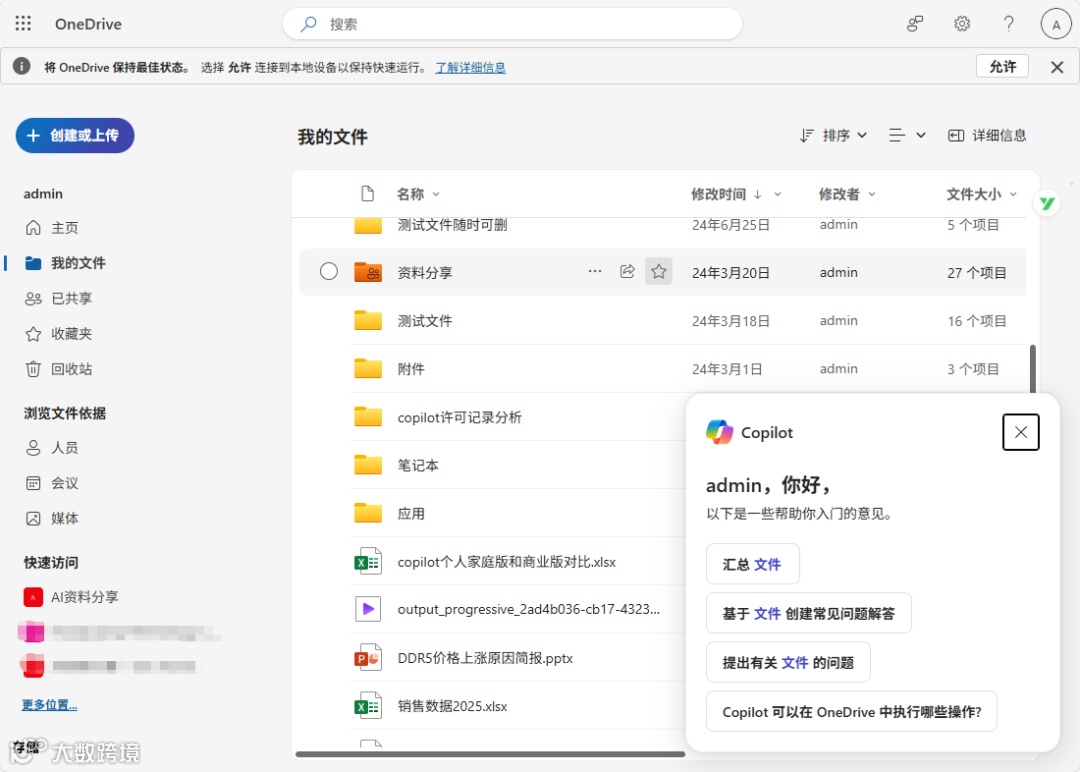
Task: Expand the 名称 column dropdown
Action: 436,194
